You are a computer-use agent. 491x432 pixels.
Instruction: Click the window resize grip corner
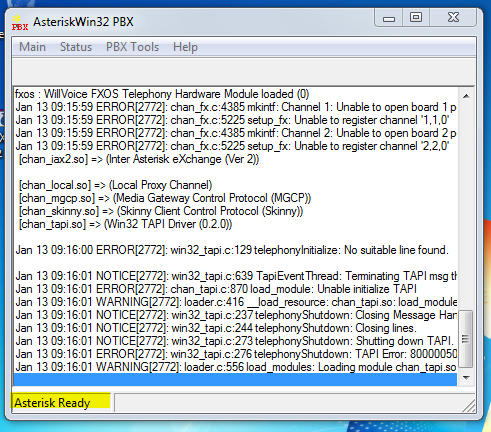click(469, 406)
